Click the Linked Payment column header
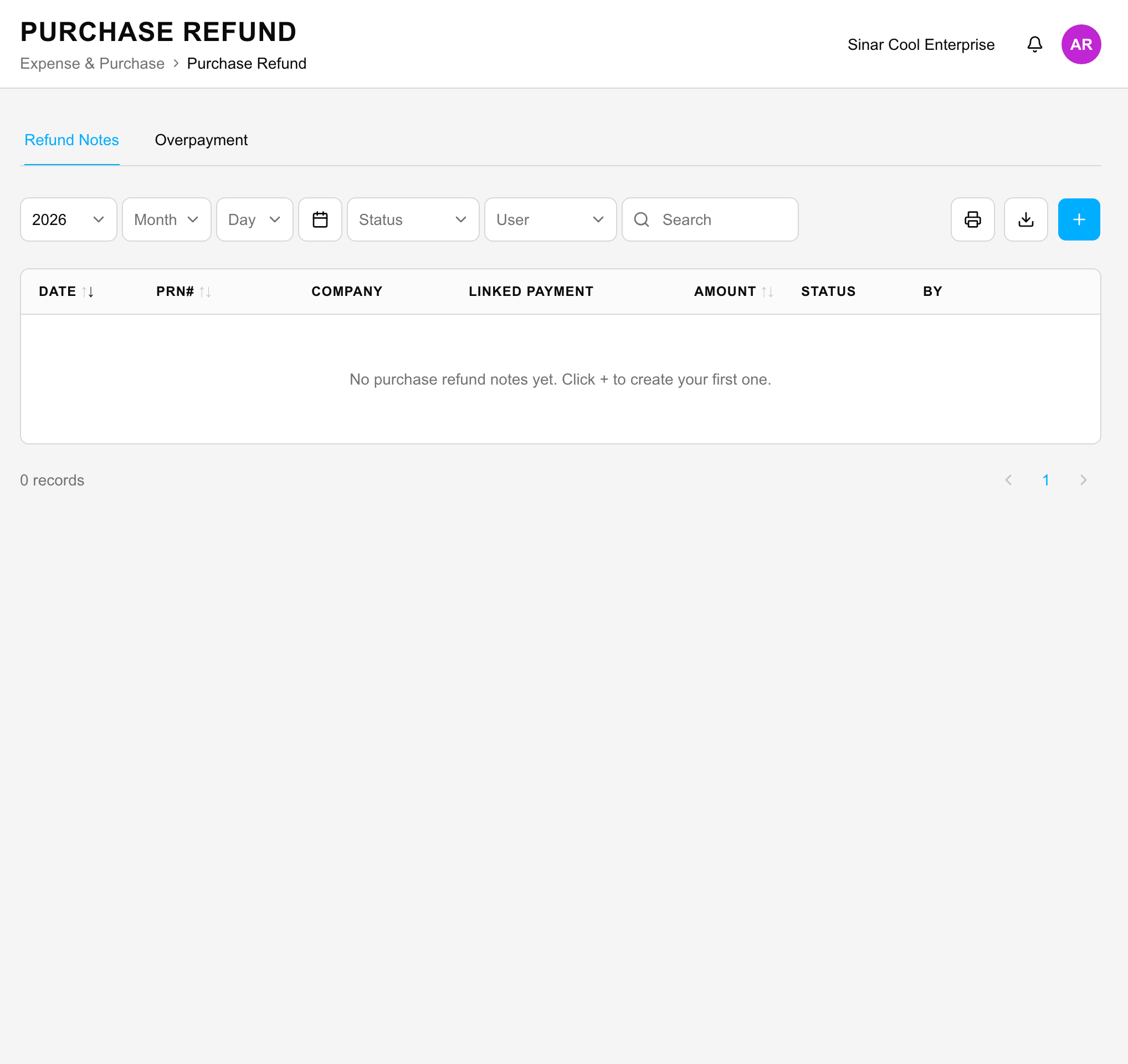 531,291
